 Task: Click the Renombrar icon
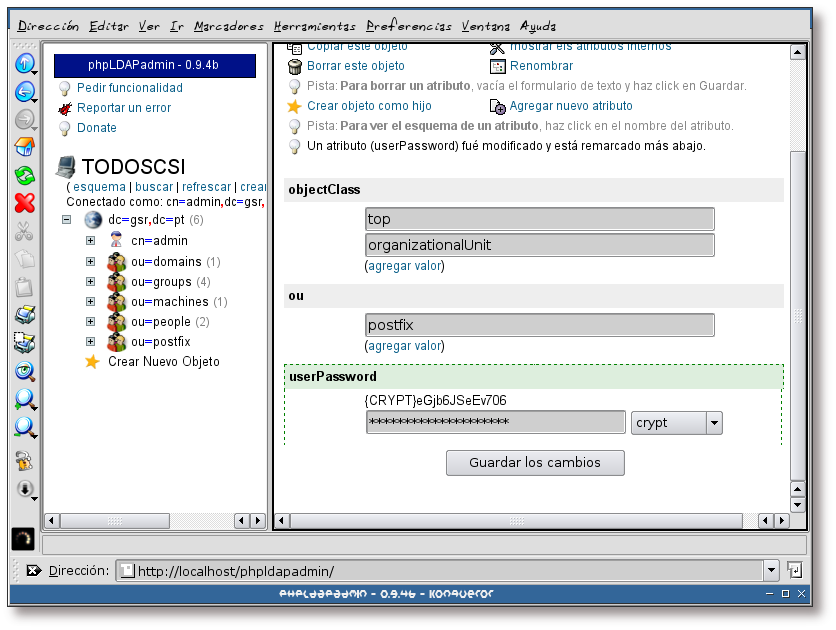tap(497, 66)
